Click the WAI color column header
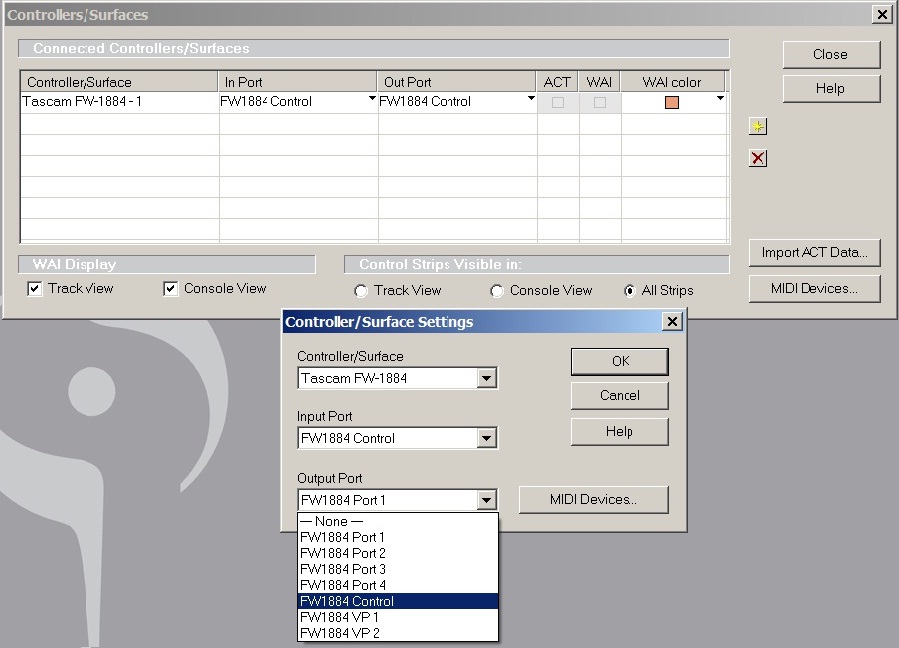899x648 pixels. click(674, 82)
